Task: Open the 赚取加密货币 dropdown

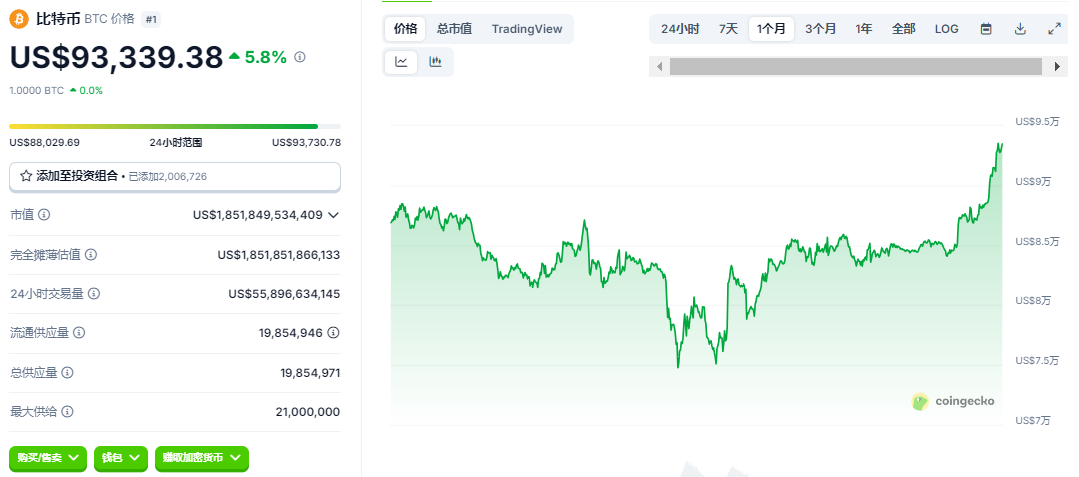Action: tap(202, 458)
